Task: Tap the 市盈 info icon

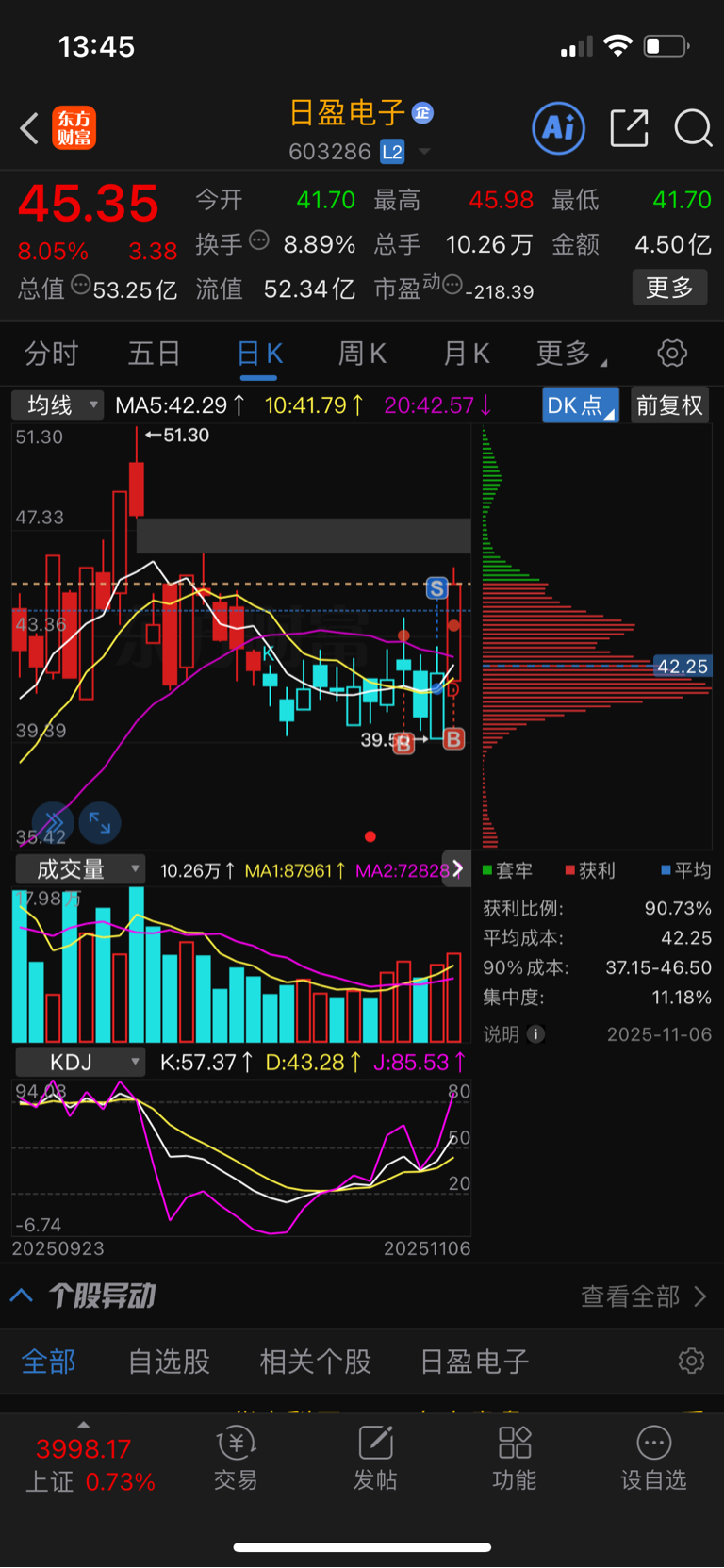Action: 452,285
